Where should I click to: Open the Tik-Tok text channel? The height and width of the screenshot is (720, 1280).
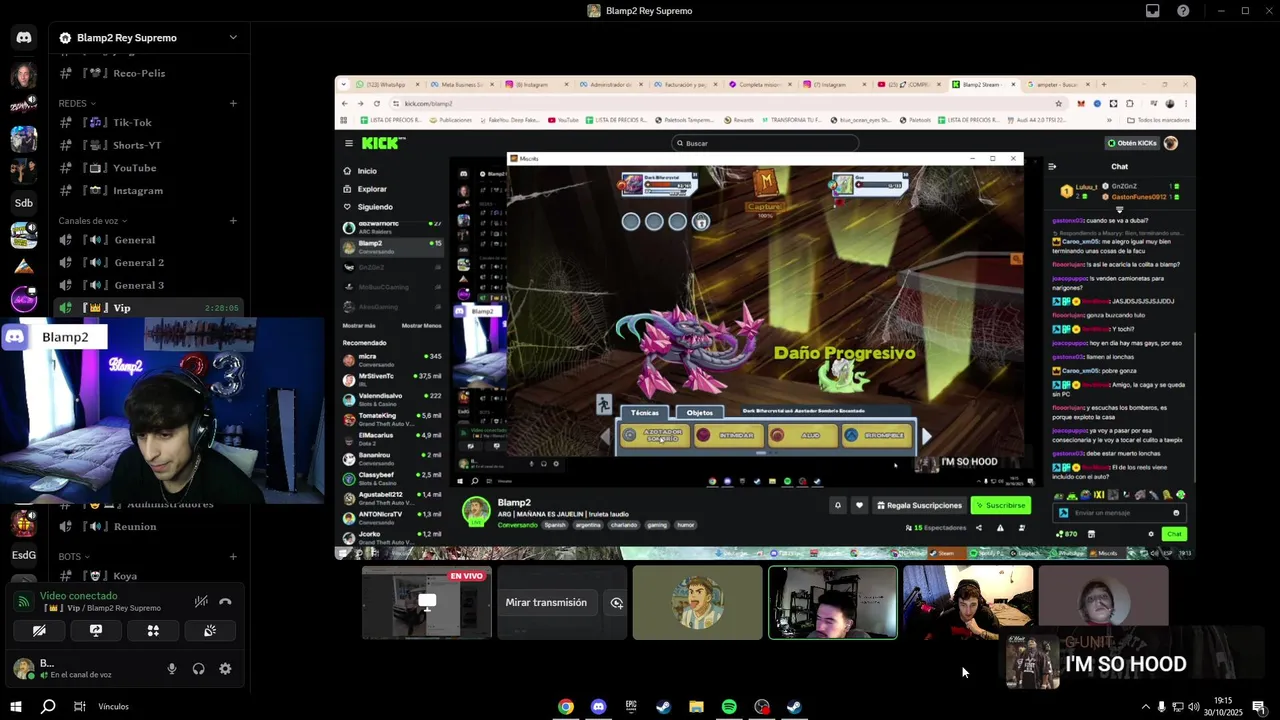click(x=149, y=123)
